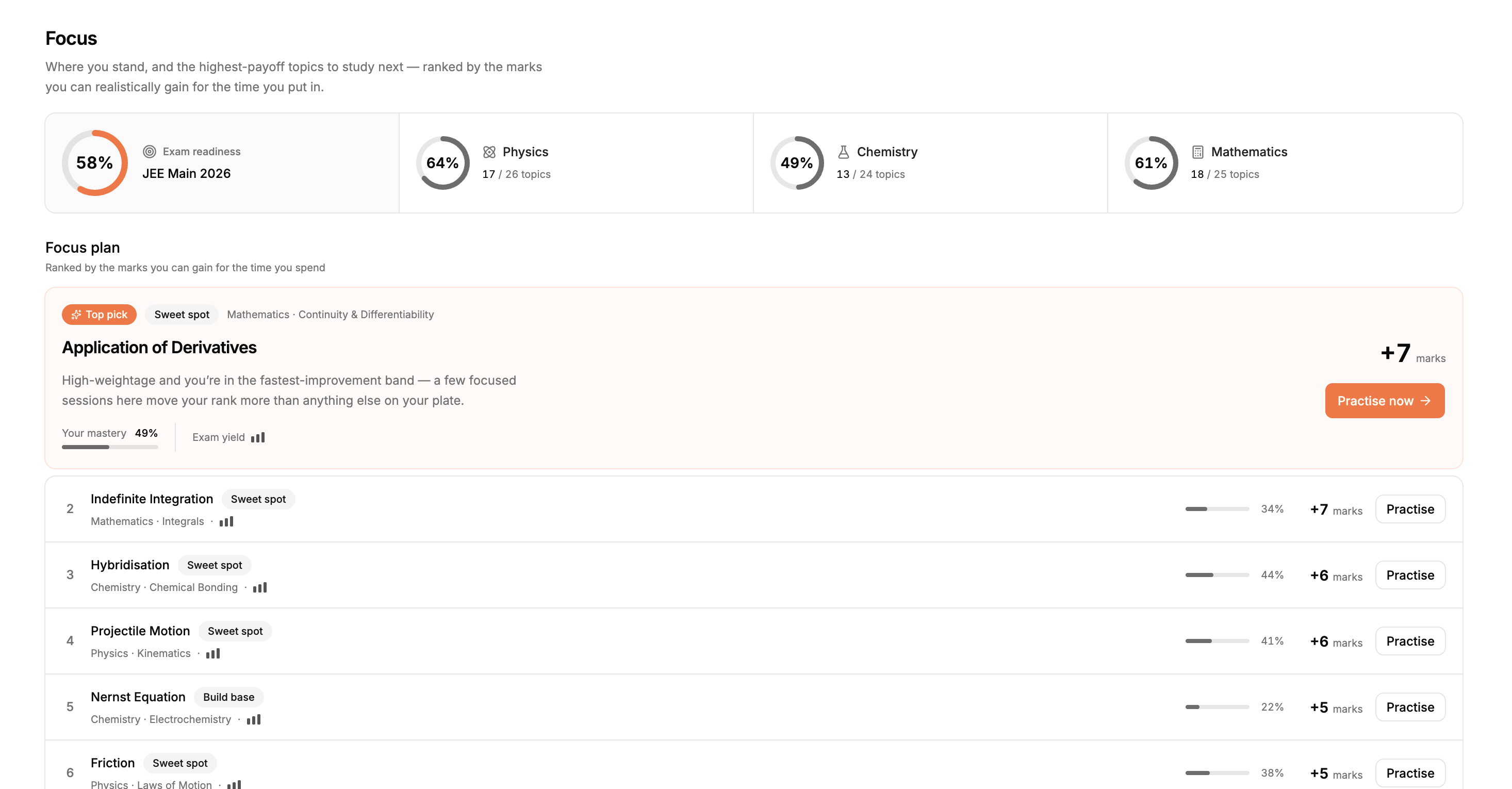Click the 58% exam readiness ring
This screenshot has width=1512, height=789.
click(x=94, y=162)
